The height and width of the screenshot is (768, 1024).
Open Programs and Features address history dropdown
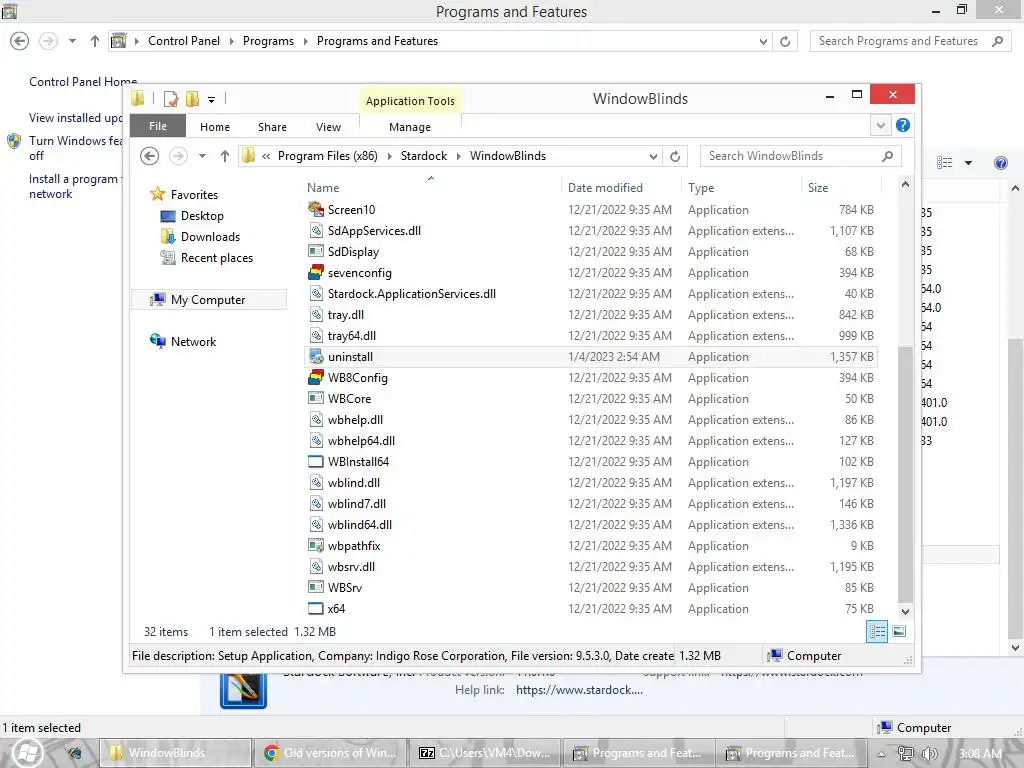pyautogui.click(x=763, y=41)
